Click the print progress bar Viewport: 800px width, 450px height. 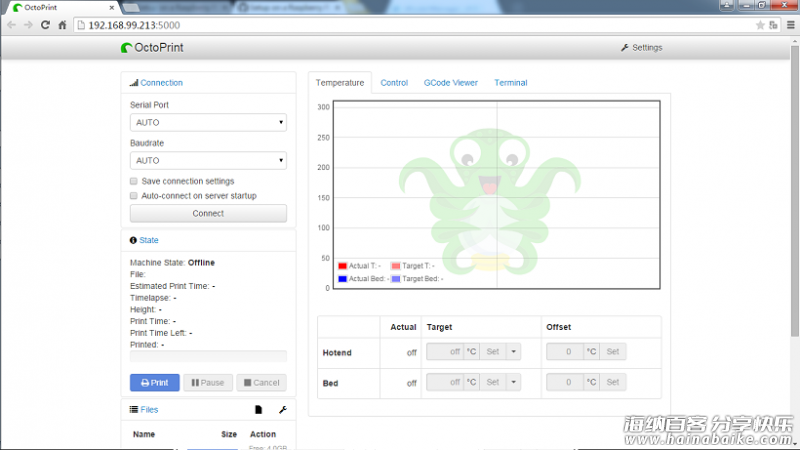tap(208, 356)
